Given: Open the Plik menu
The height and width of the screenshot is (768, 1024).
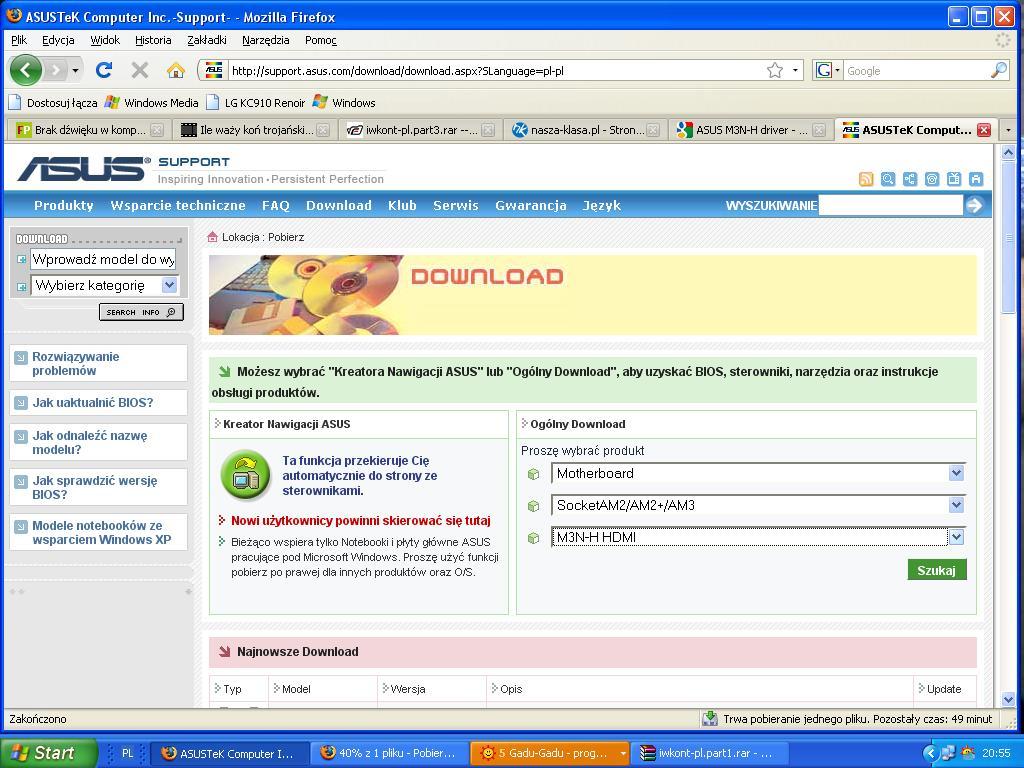Looking at the screenshot, I should [19, 40].
